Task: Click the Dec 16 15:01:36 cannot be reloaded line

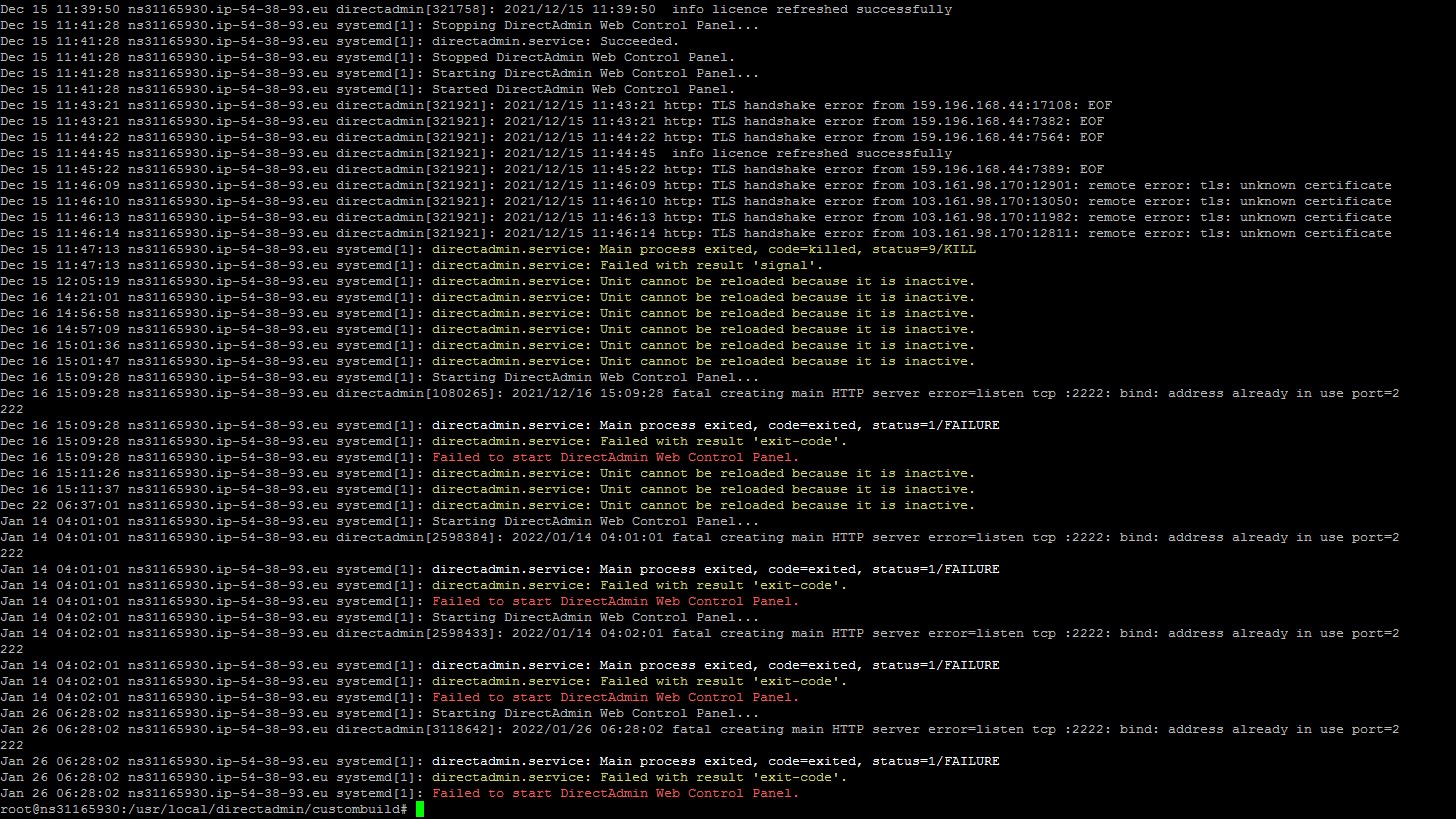Action: [488, 345]
